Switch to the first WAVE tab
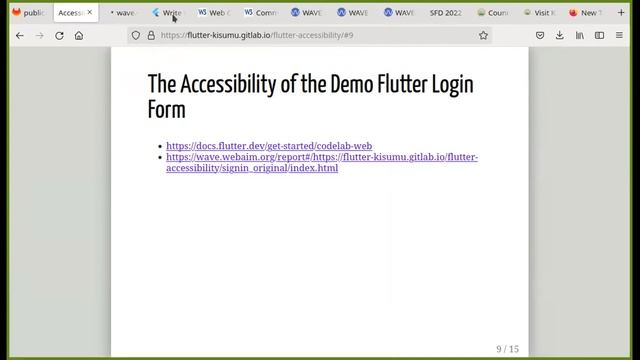Screen dimensions: 640x360 pyautogui.click(x=308, y=13)
